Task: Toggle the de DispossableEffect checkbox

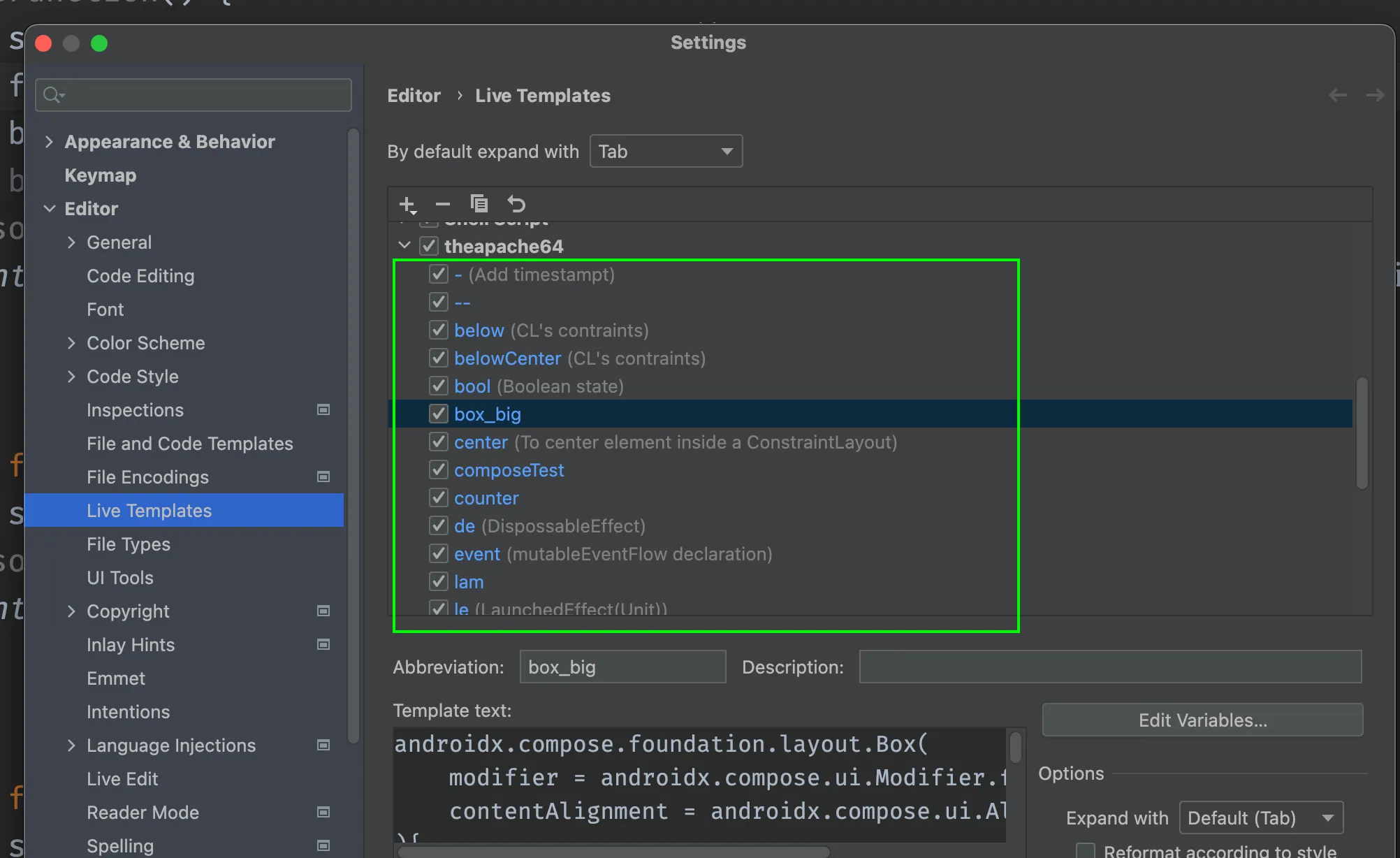Action: (x=439, y=525)
